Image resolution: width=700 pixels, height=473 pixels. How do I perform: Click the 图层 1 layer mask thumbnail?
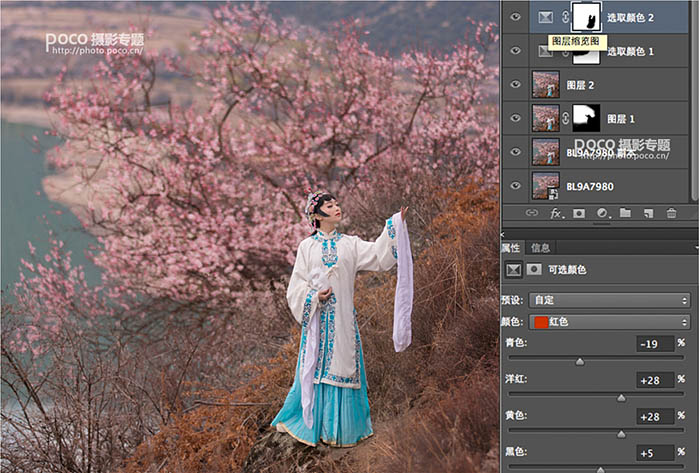[586, 118]
